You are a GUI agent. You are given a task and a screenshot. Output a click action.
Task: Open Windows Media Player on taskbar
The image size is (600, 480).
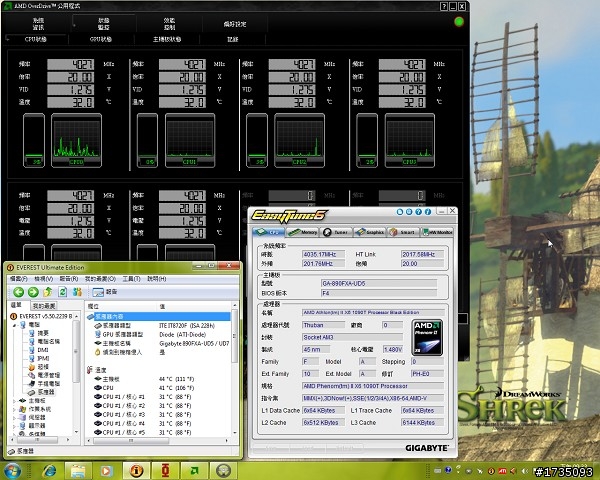(x=107, y=471)
